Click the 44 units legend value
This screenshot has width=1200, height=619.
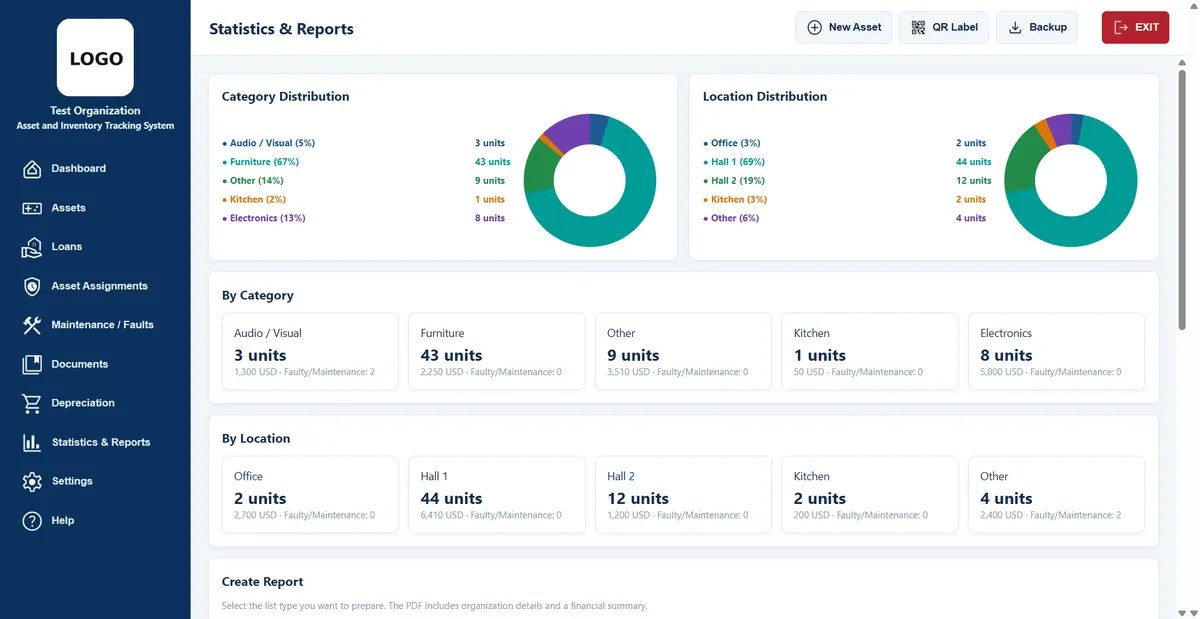coord(974,162)
